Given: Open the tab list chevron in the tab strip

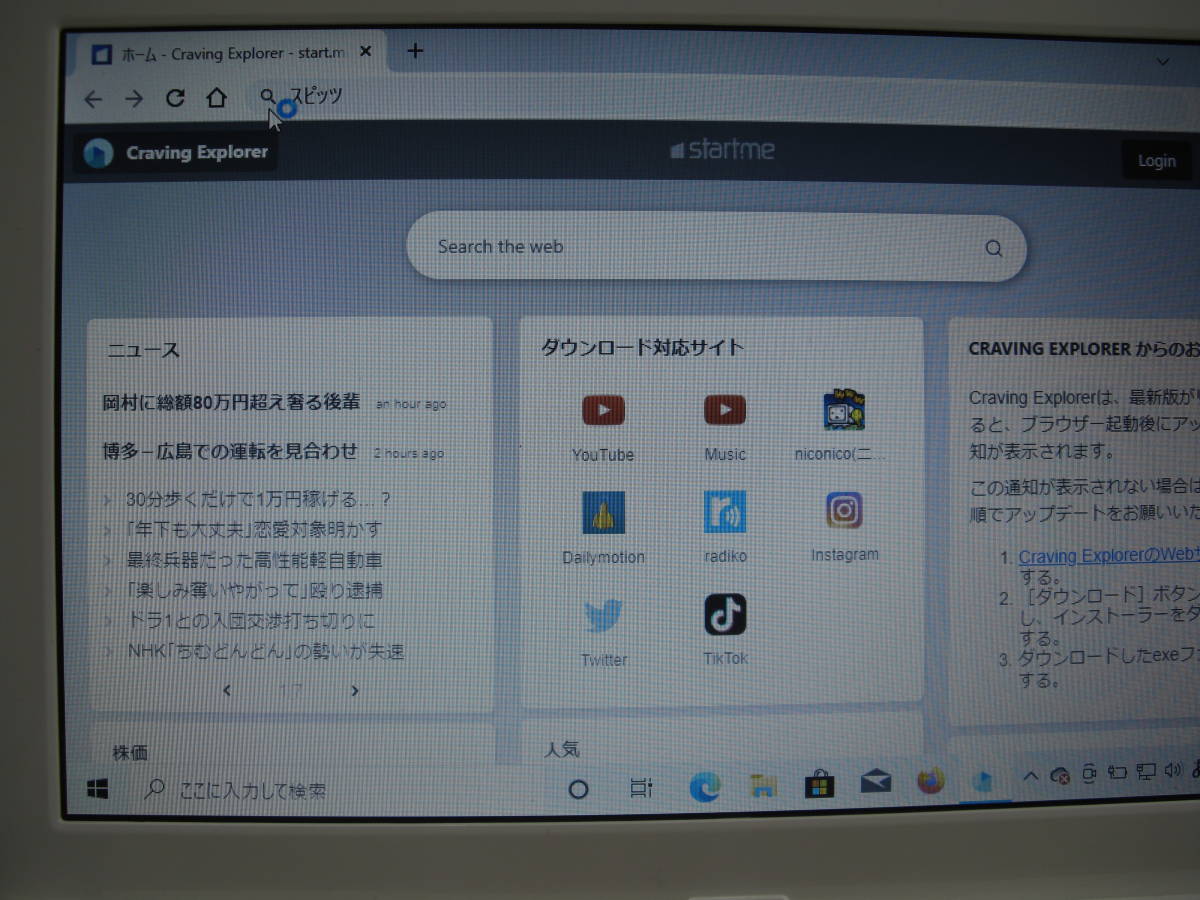Looking at the screenshot, I should 1163,62.
